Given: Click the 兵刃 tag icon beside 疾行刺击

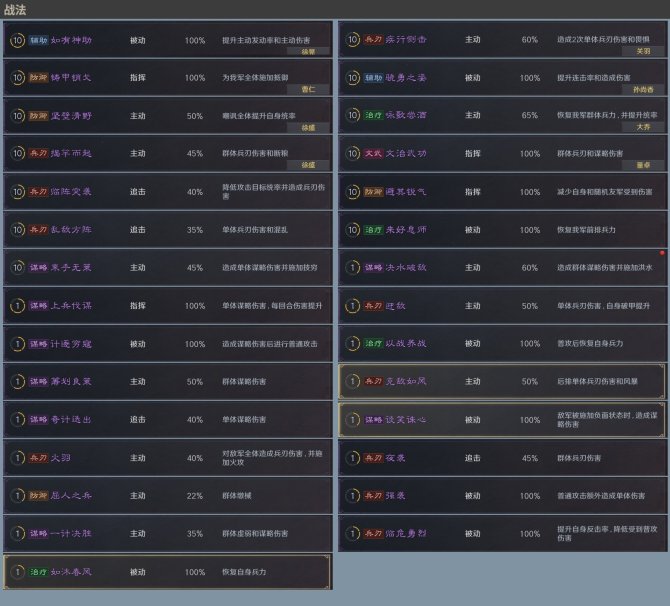Looking at the screenshot, I should [x=372, y=40].
